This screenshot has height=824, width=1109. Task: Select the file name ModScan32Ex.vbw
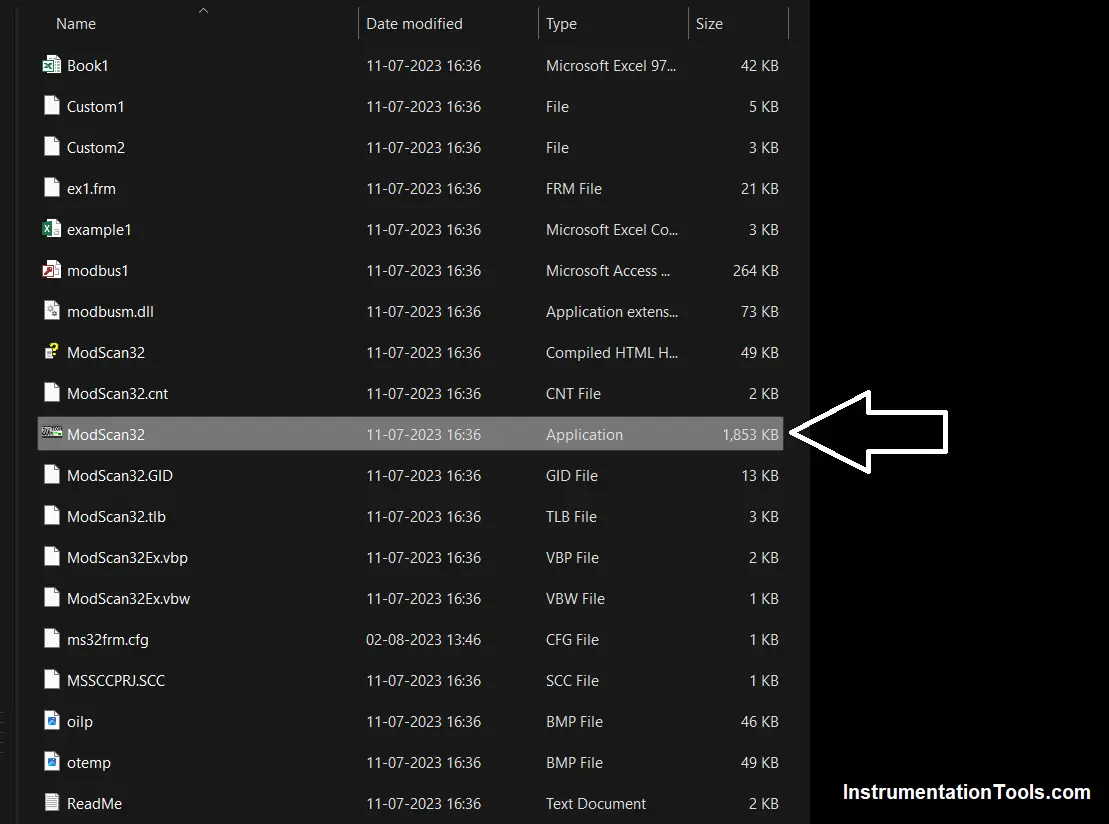[x=128, y=599]
